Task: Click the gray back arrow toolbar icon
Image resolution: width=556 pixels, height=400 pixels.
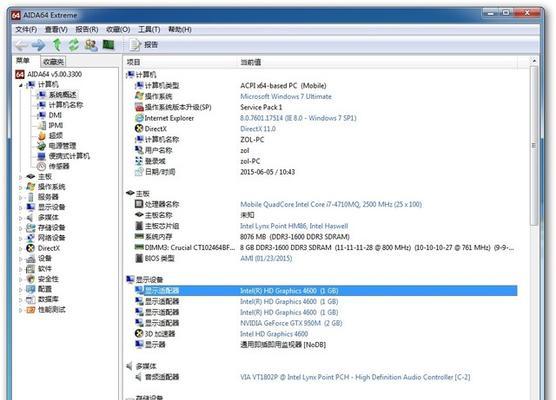Action: pyautogui.click(x=21, y=45)
